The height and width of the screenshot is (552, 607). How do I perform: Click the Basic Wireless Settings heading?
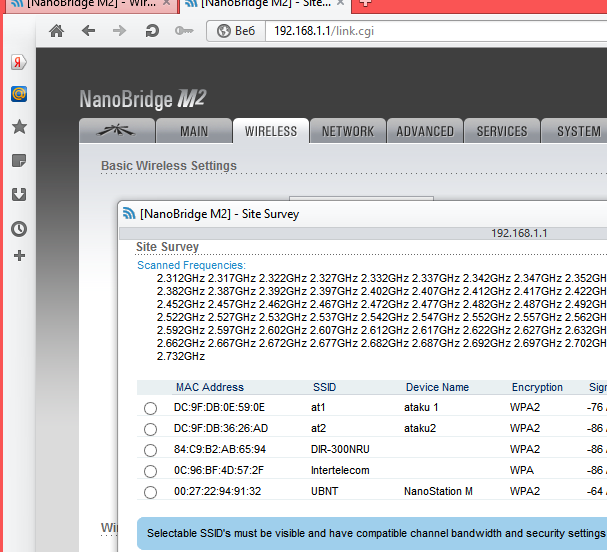tap(169, 166)
